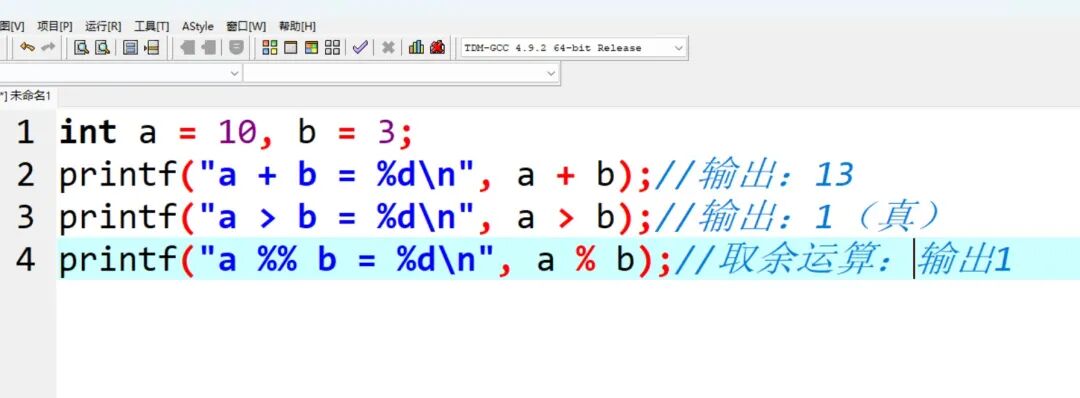This screenshot has height=398, width=1080.
Task: Click line number 3 in the gutter
Action: [25, 218]
